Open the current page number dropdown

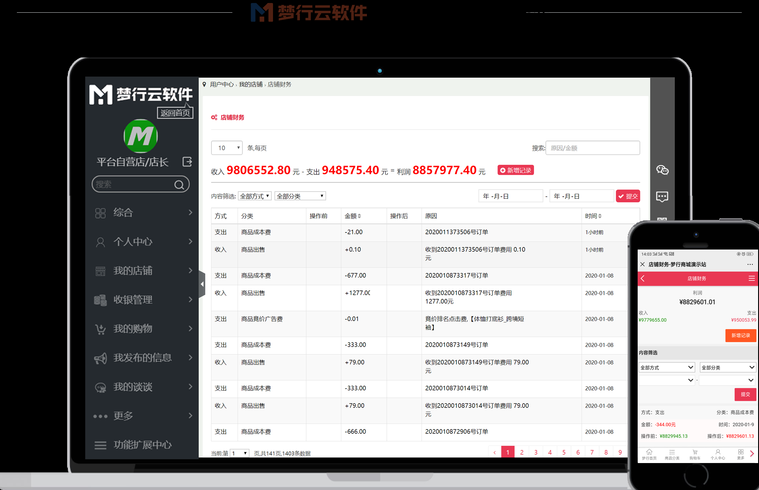[x=240, y=453]
